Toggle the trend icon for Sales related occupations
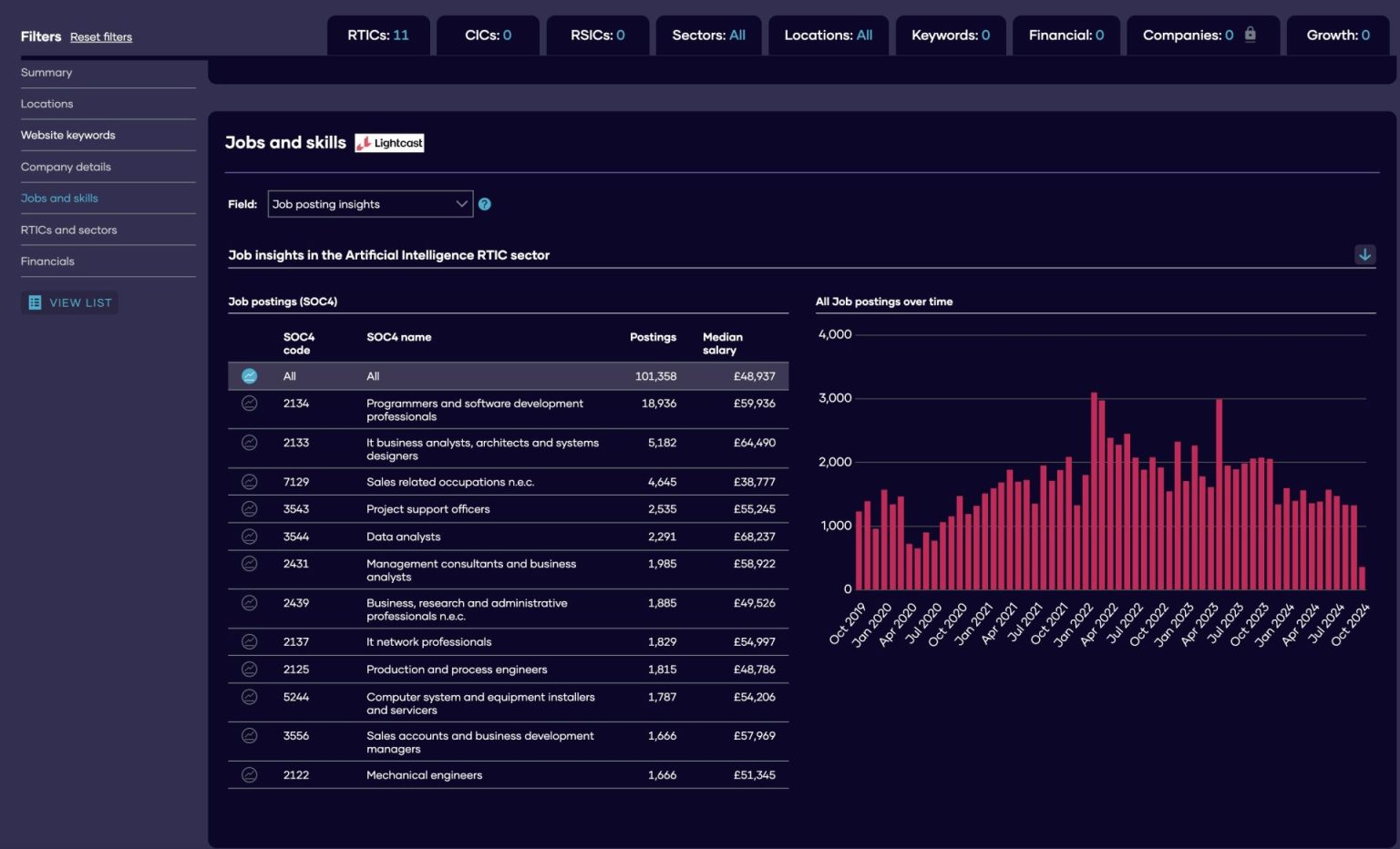The image size is (1400, 849). click(249, 481)
